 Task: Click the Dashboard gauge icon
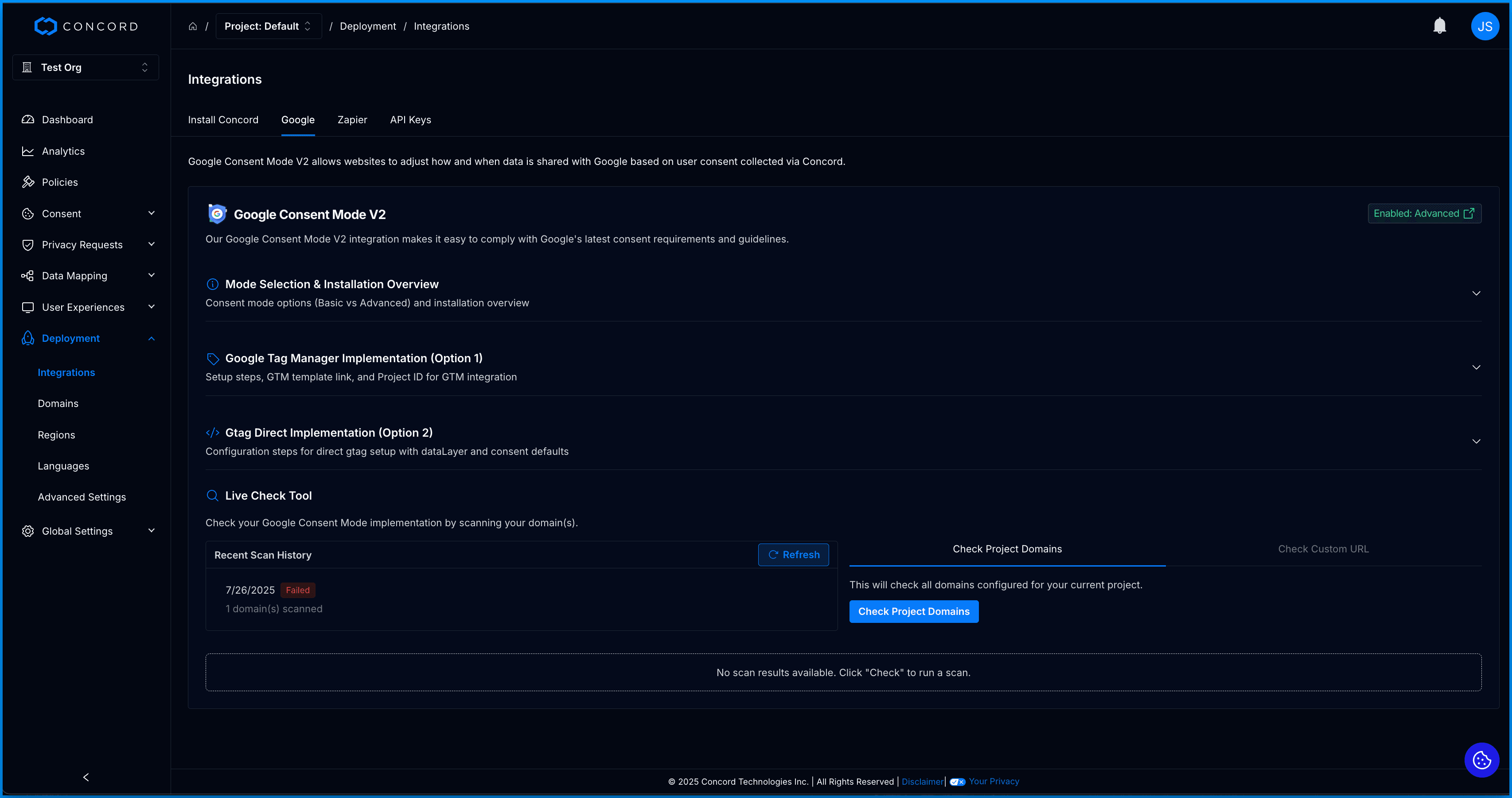coord(27,120)
